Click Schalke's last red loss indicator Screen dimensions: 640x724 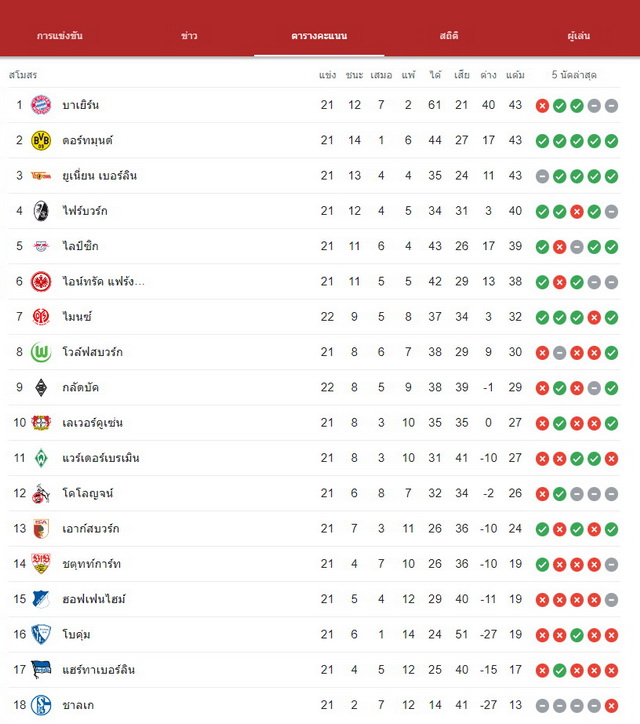[x=611, y=706]
